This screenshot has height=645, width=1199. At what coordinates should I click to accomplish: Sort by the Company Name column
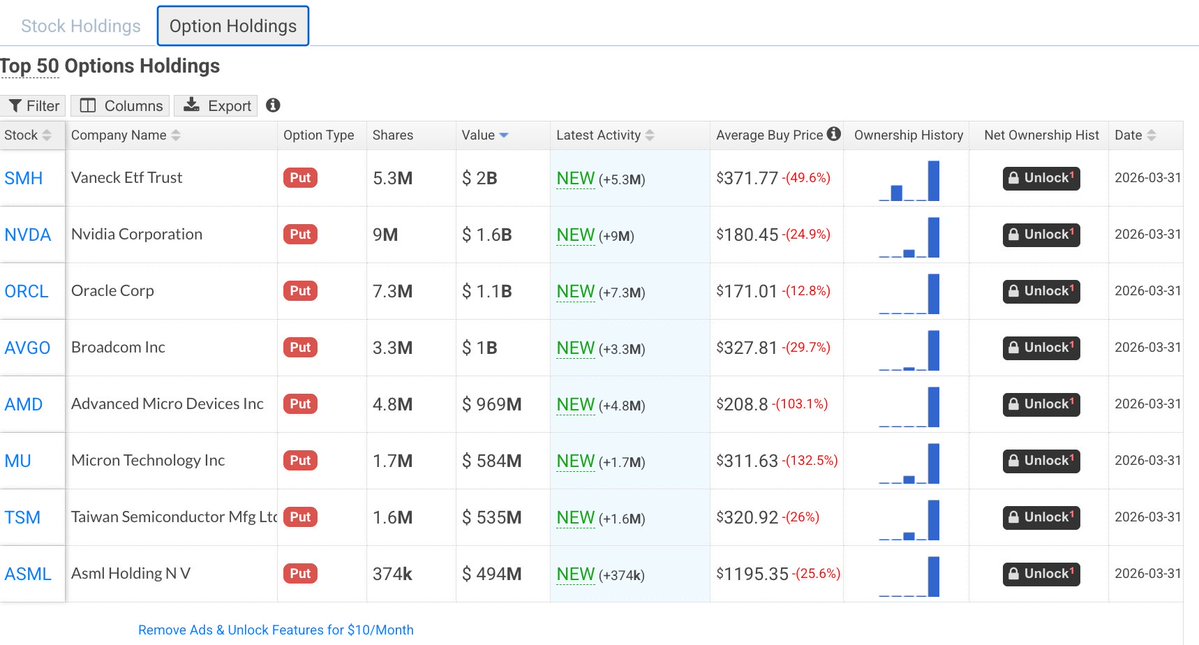pos(125,135)
